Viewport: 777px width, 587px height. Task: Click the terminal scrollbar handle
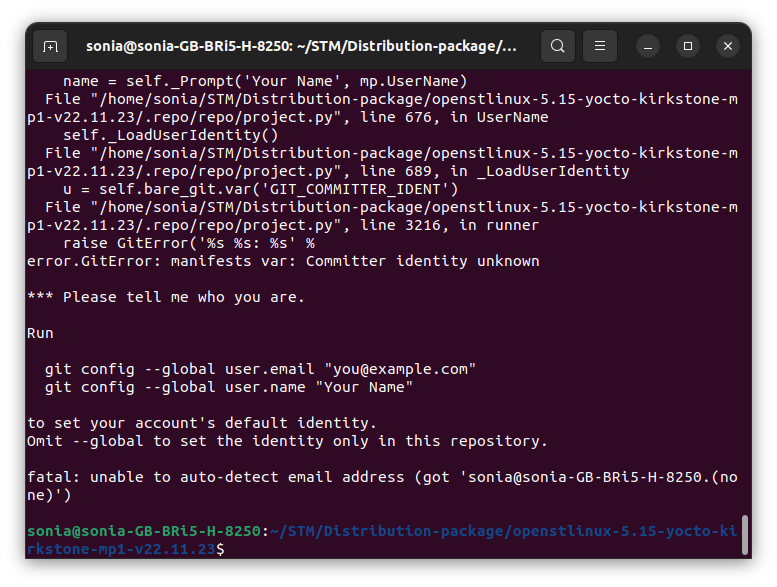tap(744, 535)
